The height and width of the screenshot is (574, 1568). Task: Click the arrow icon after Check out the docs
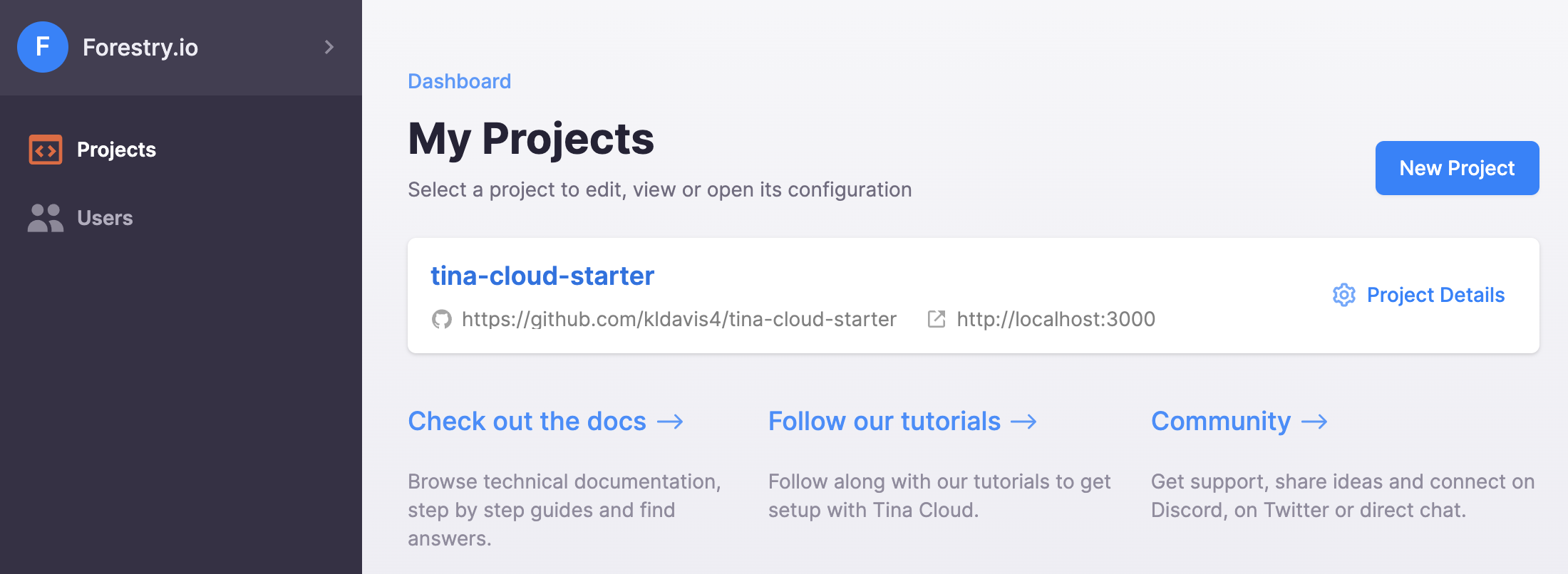click(671, 421)
